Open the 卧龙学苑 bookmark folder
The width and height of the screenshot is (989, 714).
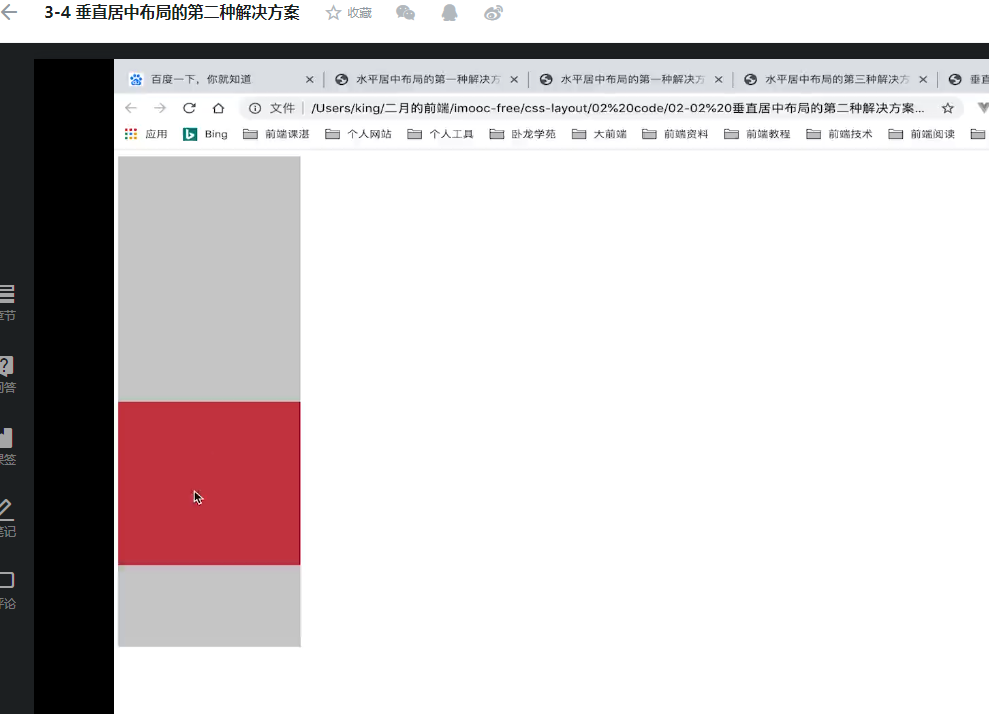[x=523, y=134]
